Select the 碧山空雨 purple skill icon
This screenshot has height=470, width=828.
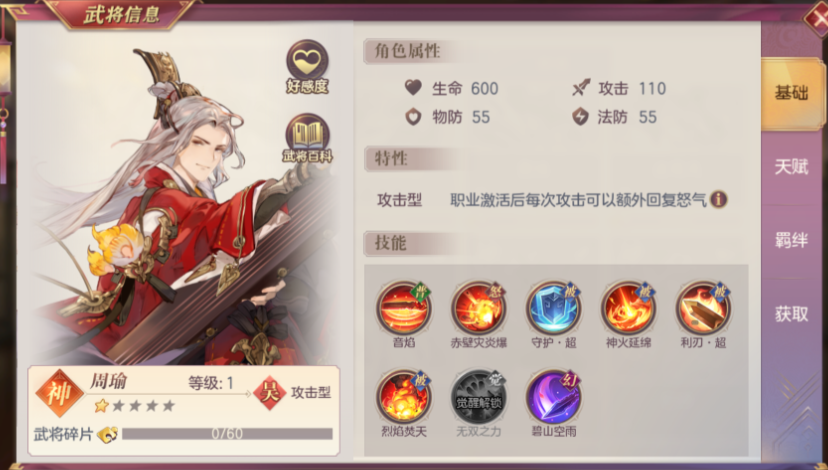(553, 397)
